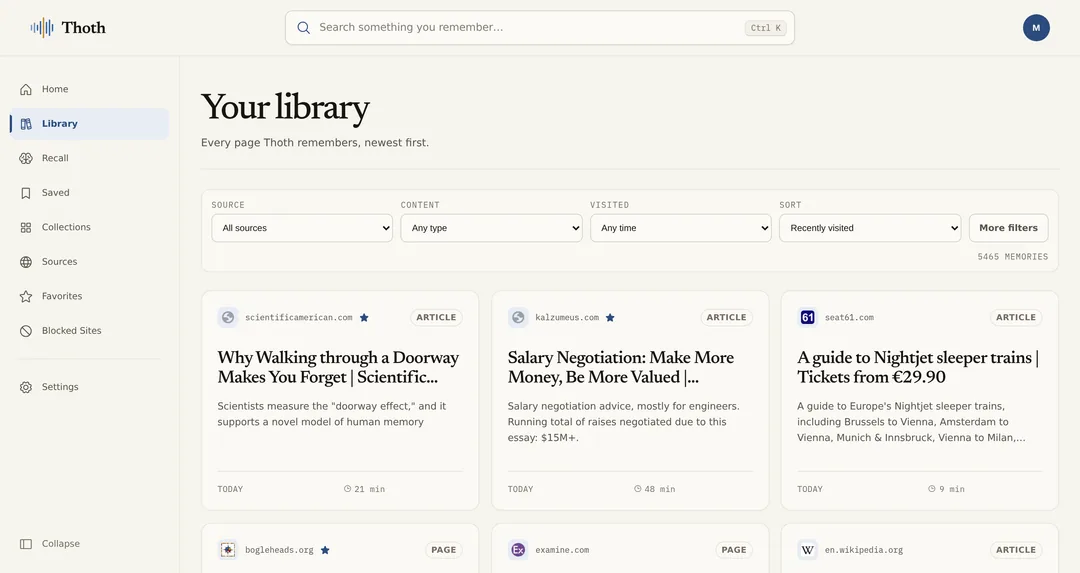The width and height of the screenshot is (1080, 573).
Task: Open Collections in sidebar
Action: 90,227
